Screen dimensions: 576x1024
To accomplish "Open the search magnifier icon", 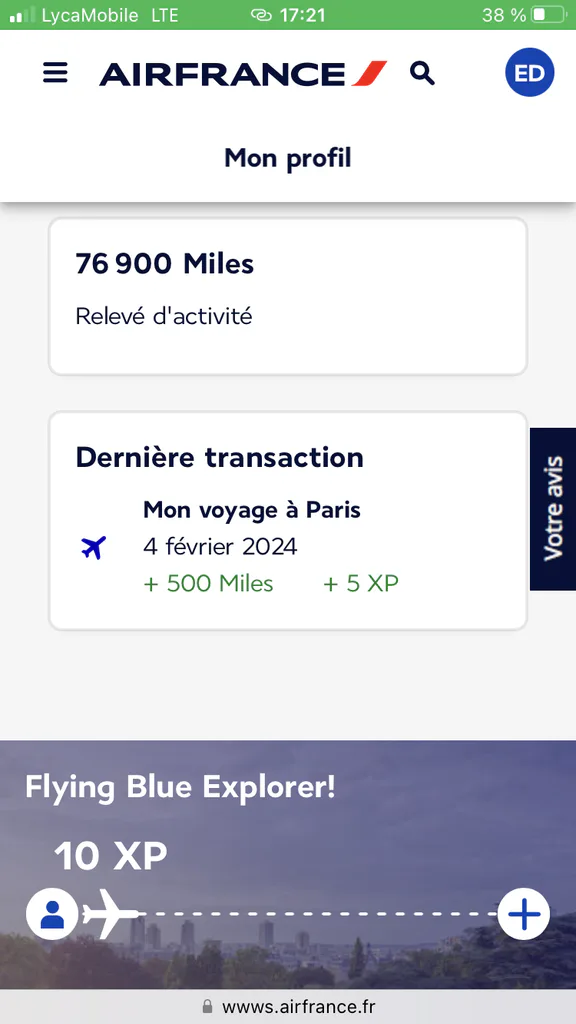I will pos(422,73).
